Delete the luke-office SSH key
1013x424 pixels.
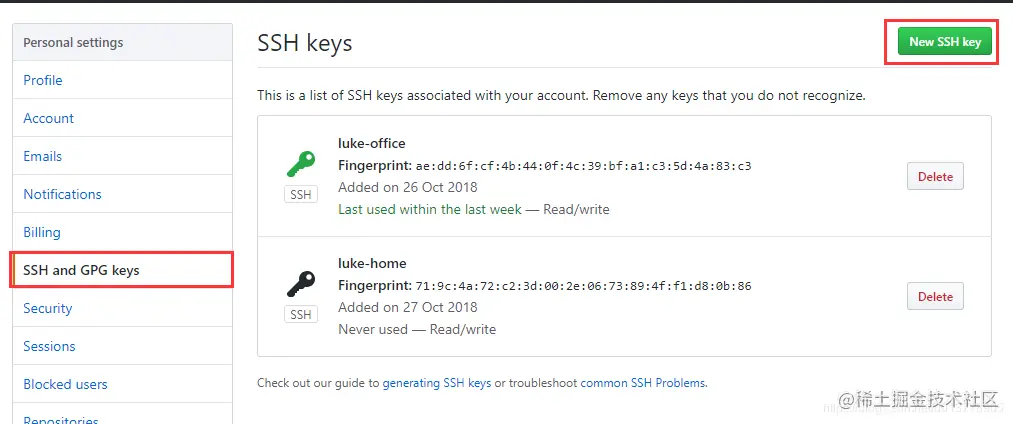935,176
